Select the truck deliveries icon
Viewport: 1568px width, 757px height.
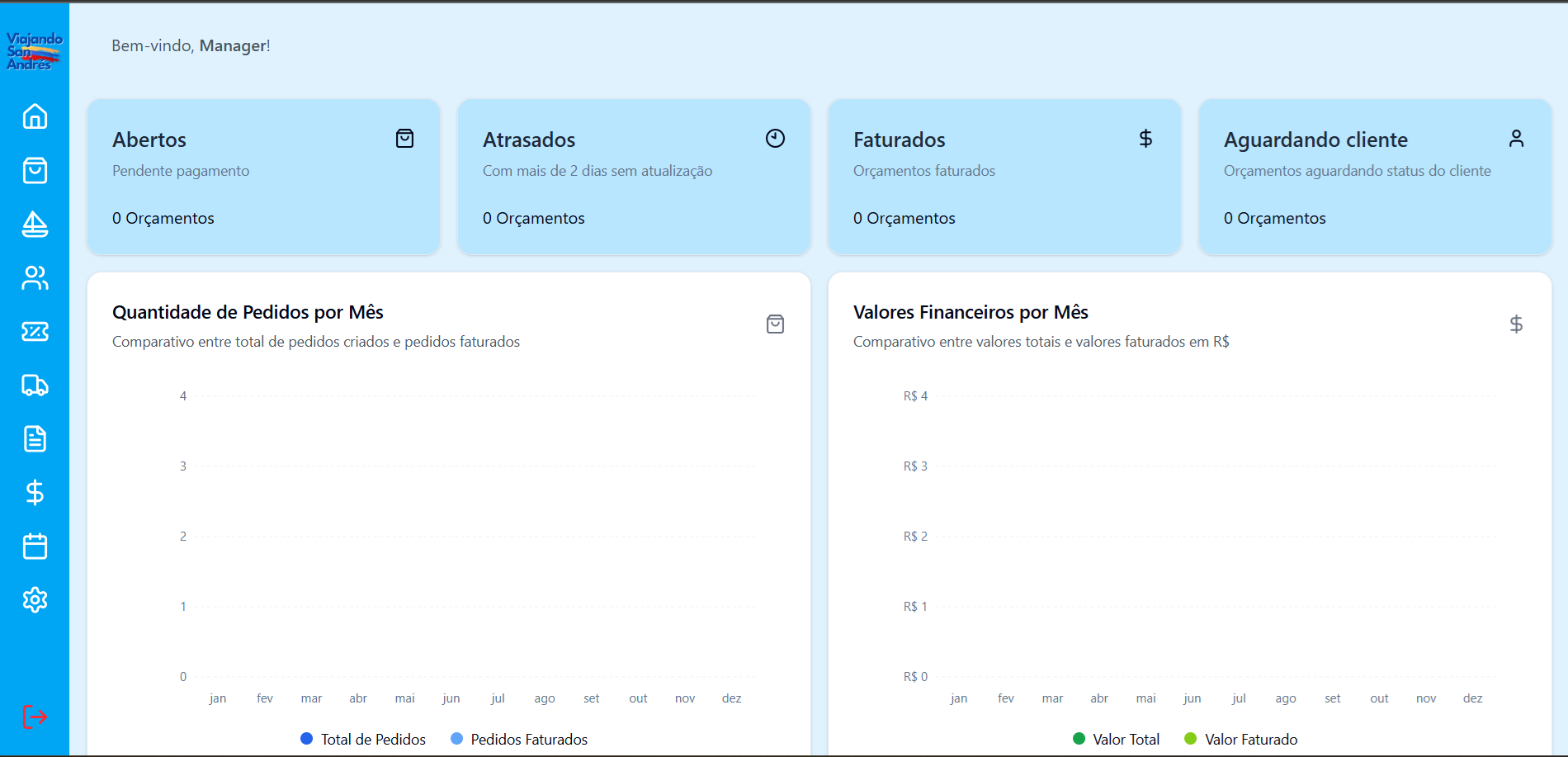(35, 386)
